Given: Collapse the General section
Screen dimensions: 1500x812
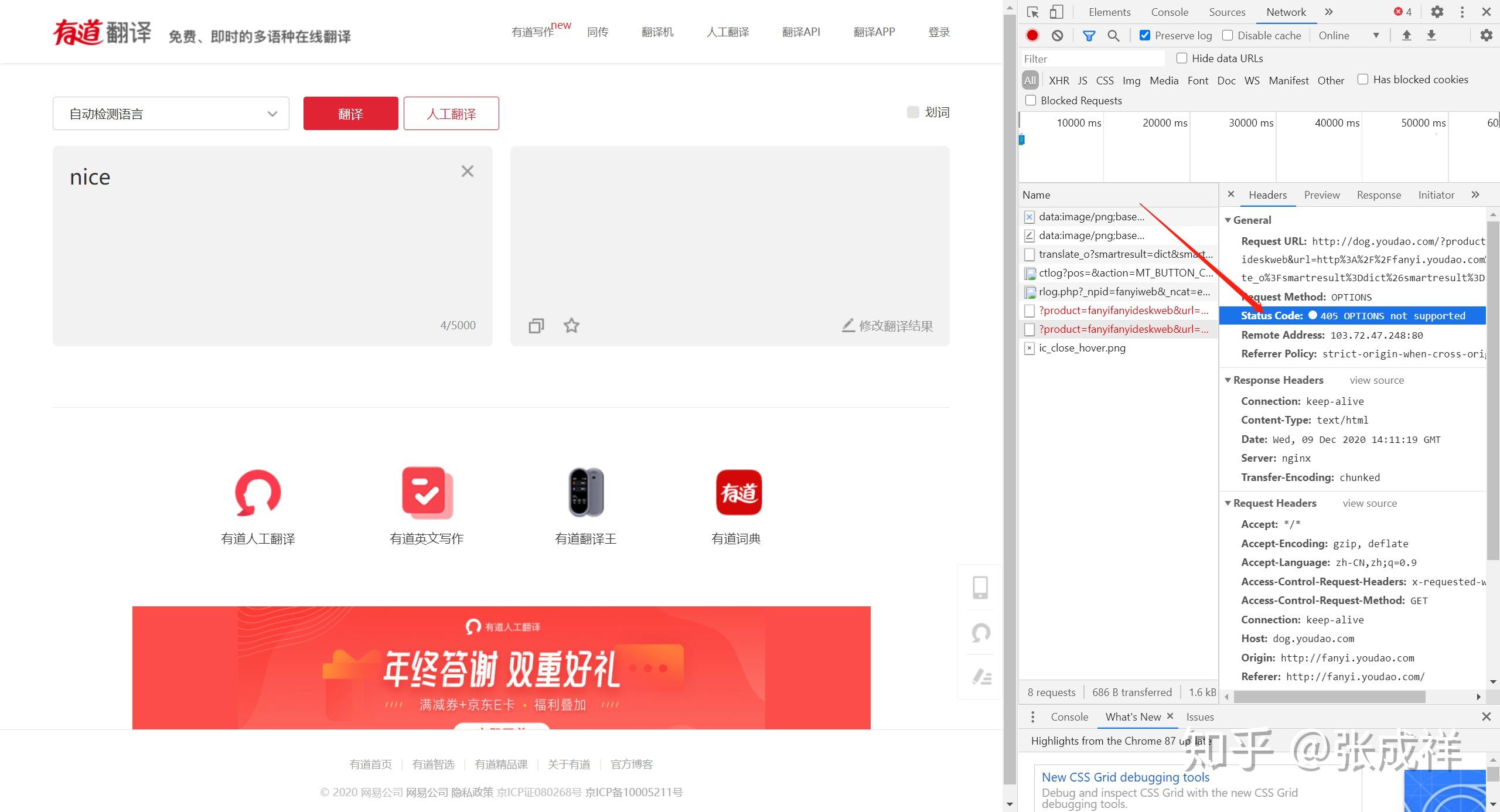Looking at the screenshot, I should [1228, 220].
